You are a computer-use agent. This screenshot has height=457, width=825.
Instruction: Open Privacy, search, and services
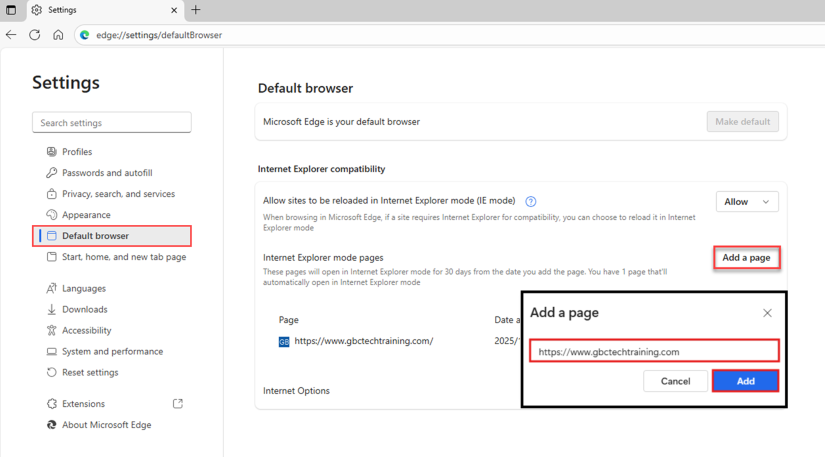(x=118, y=194)
